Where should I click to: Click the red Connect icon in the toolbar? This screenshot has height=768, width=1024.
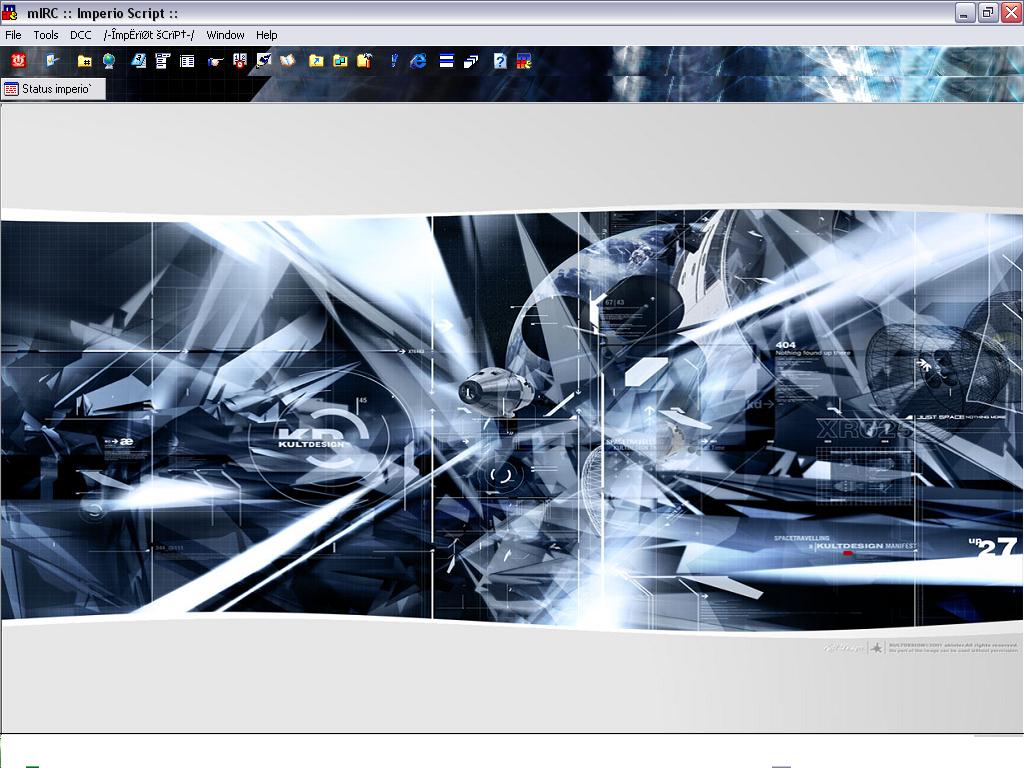coord(18,61)
